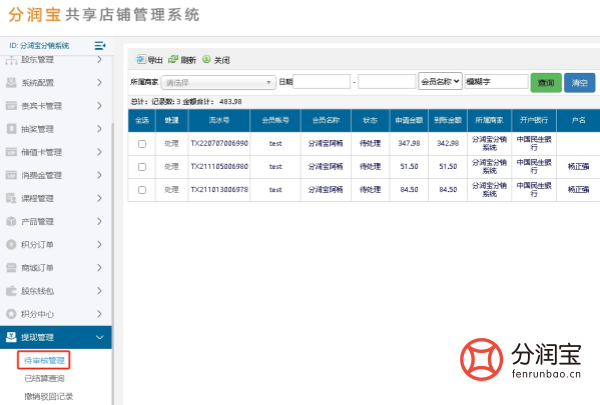The width and height of the screenshot is (600, 405).
Task: Tick checkbox for row TX211105006980
Action: point(142,167)
